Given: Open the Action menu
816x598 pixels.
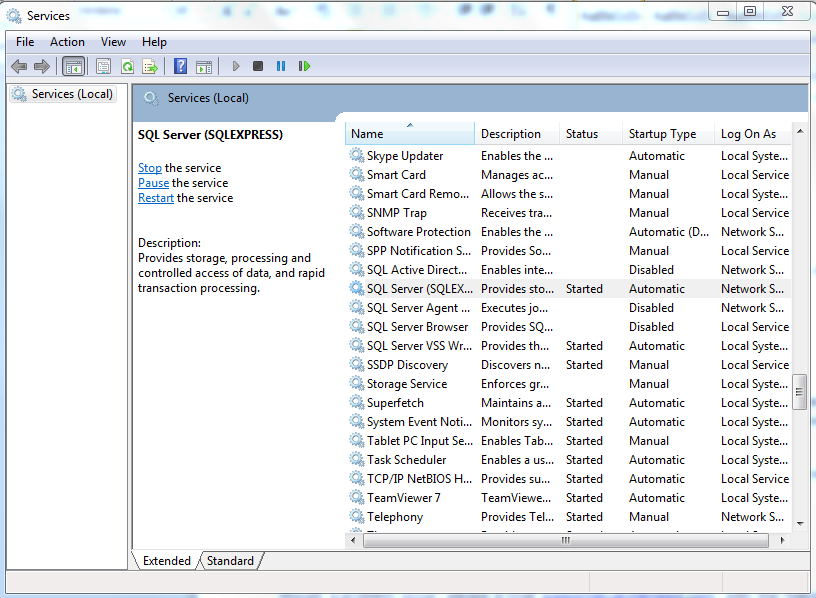Looking at the screenshot, I should tap(67, 42).
